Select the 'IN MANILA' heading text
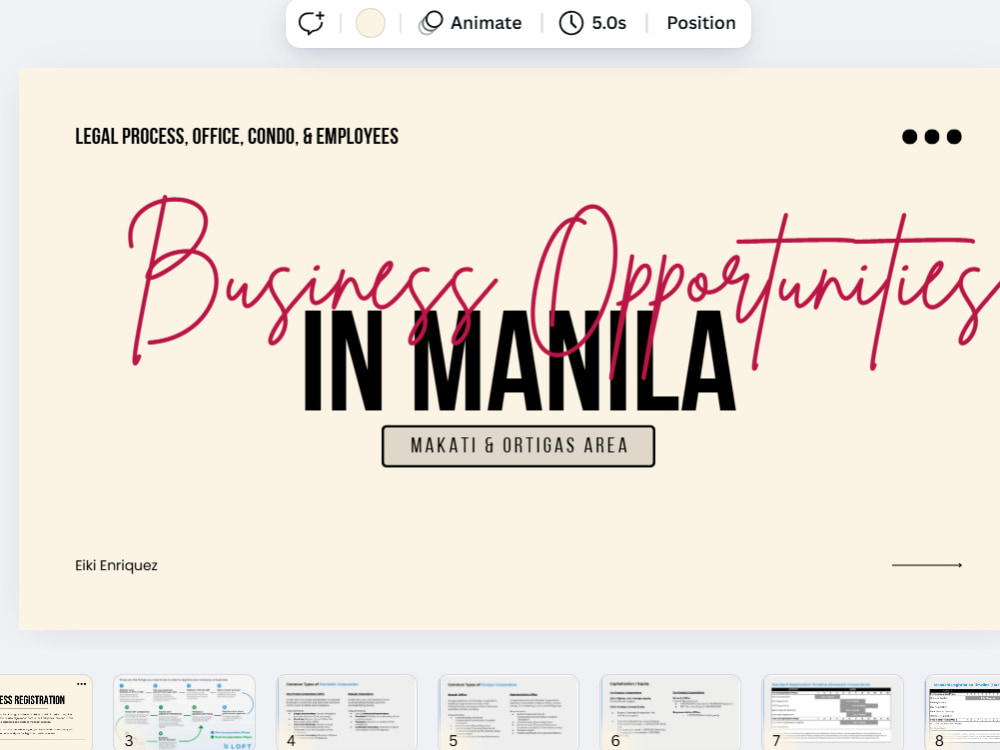 click(520, 361)
